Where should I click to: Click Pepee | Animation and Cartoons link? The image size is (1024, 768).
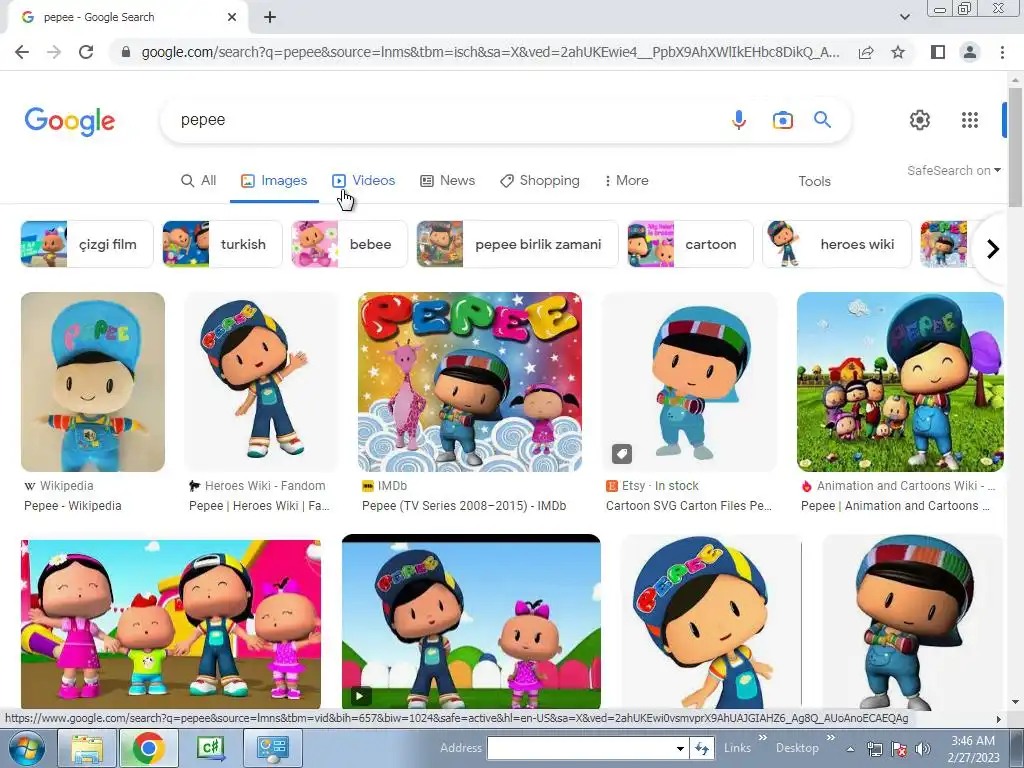pos(895,506)
